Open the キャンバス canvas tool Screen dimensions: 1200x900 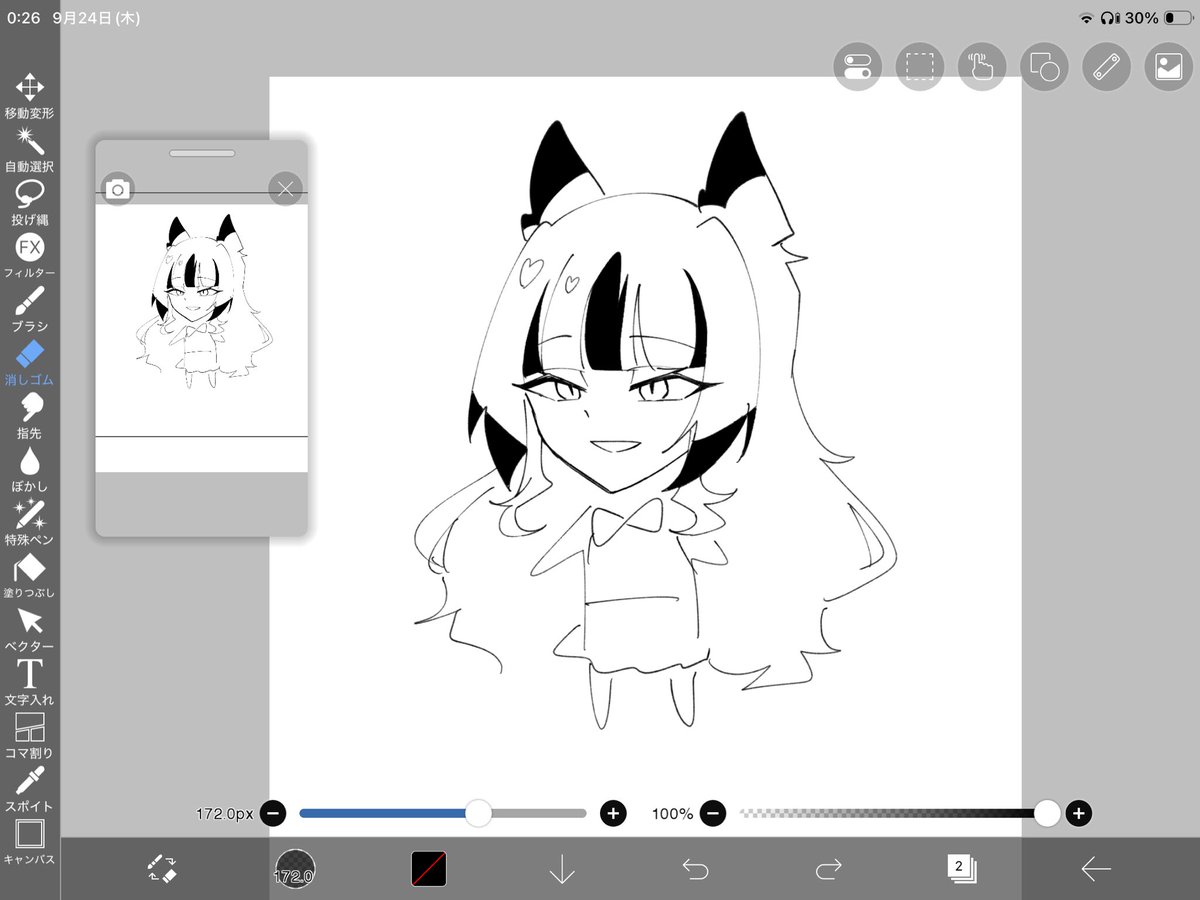click(29, 842)
